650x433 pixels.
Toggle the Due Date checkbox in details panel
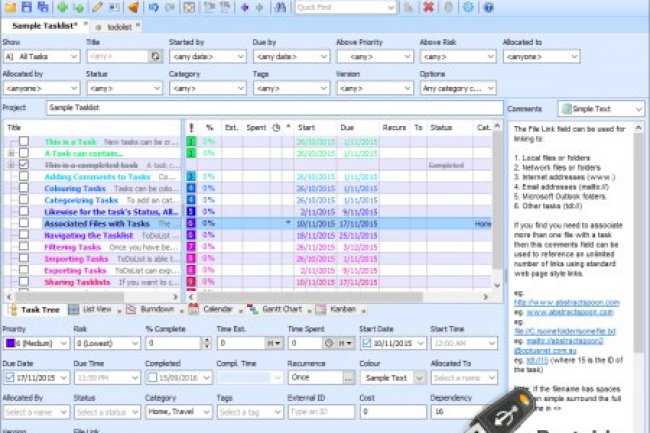[9, 377]
